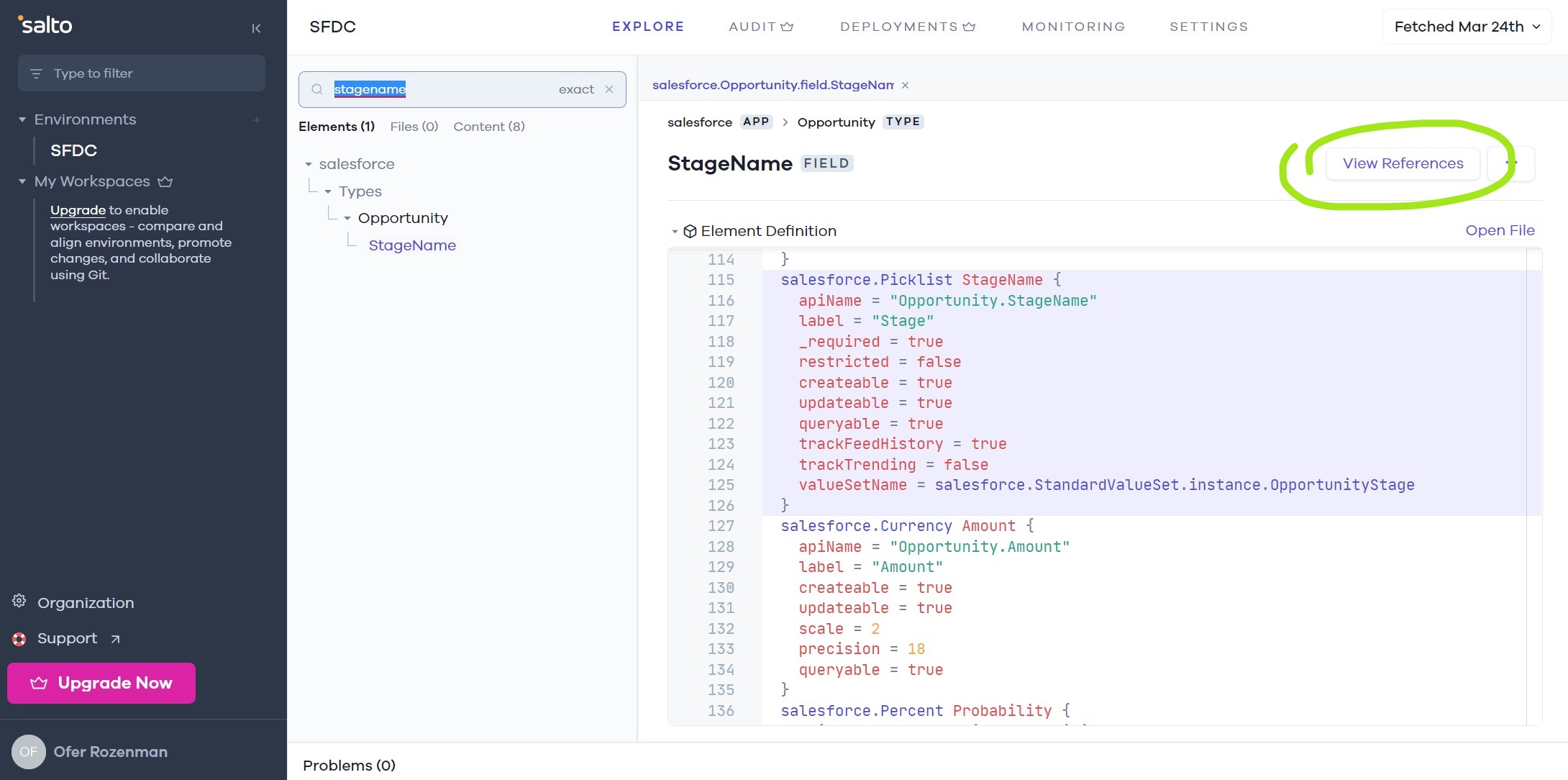
Task: Collapse the Element Definition section
Action: click(675, 232)
